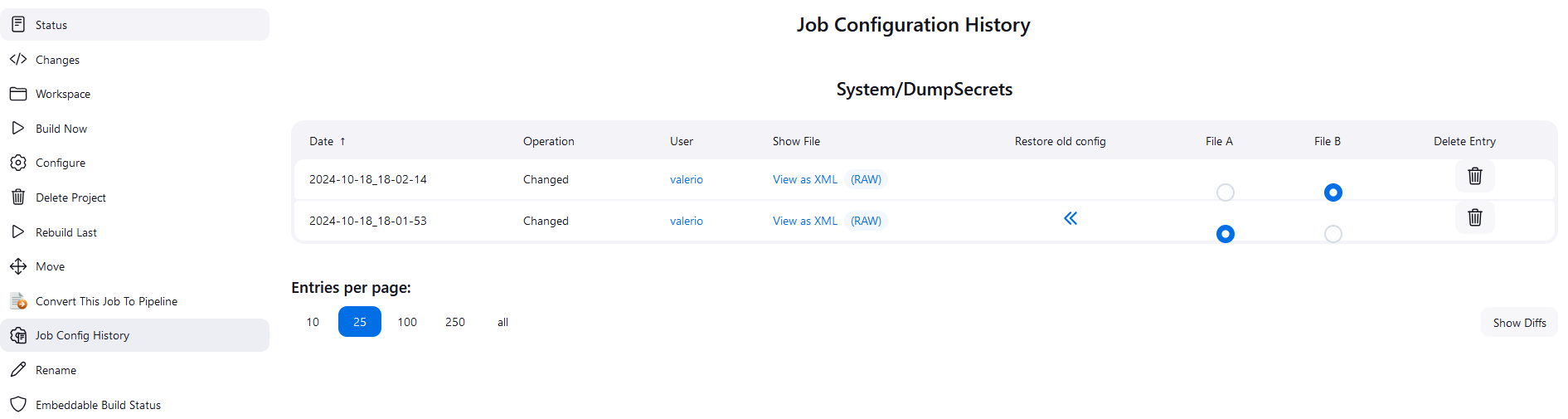Click the System/DumpSecrets heading
The height and width of the screenshot is (419, 1568).
pyautogui.click(x=925, y=89)
